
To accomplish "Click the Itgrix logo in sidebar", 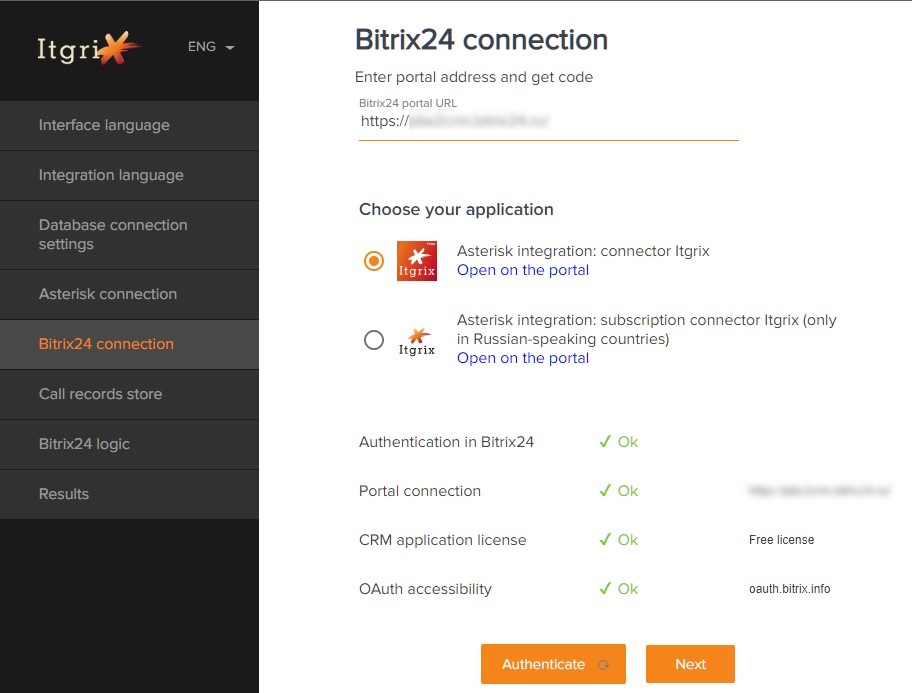I will tap(88, 48).
